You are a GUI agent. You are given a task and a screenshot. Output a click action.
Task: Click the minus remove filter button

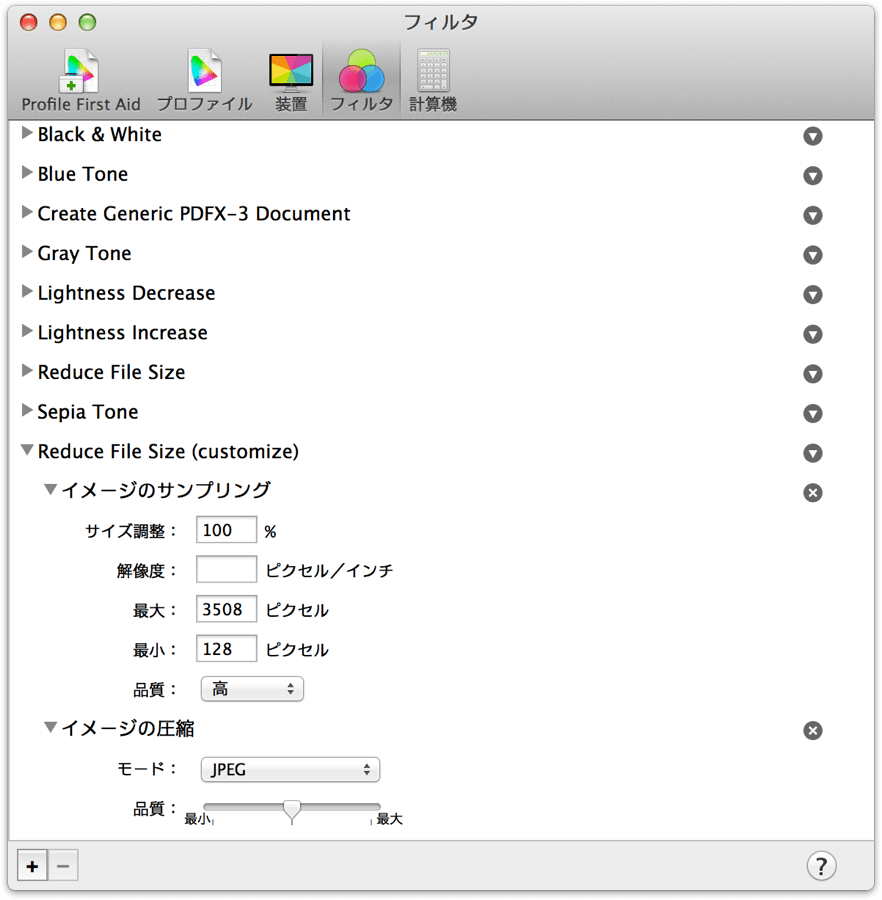(x=63, y=866)
